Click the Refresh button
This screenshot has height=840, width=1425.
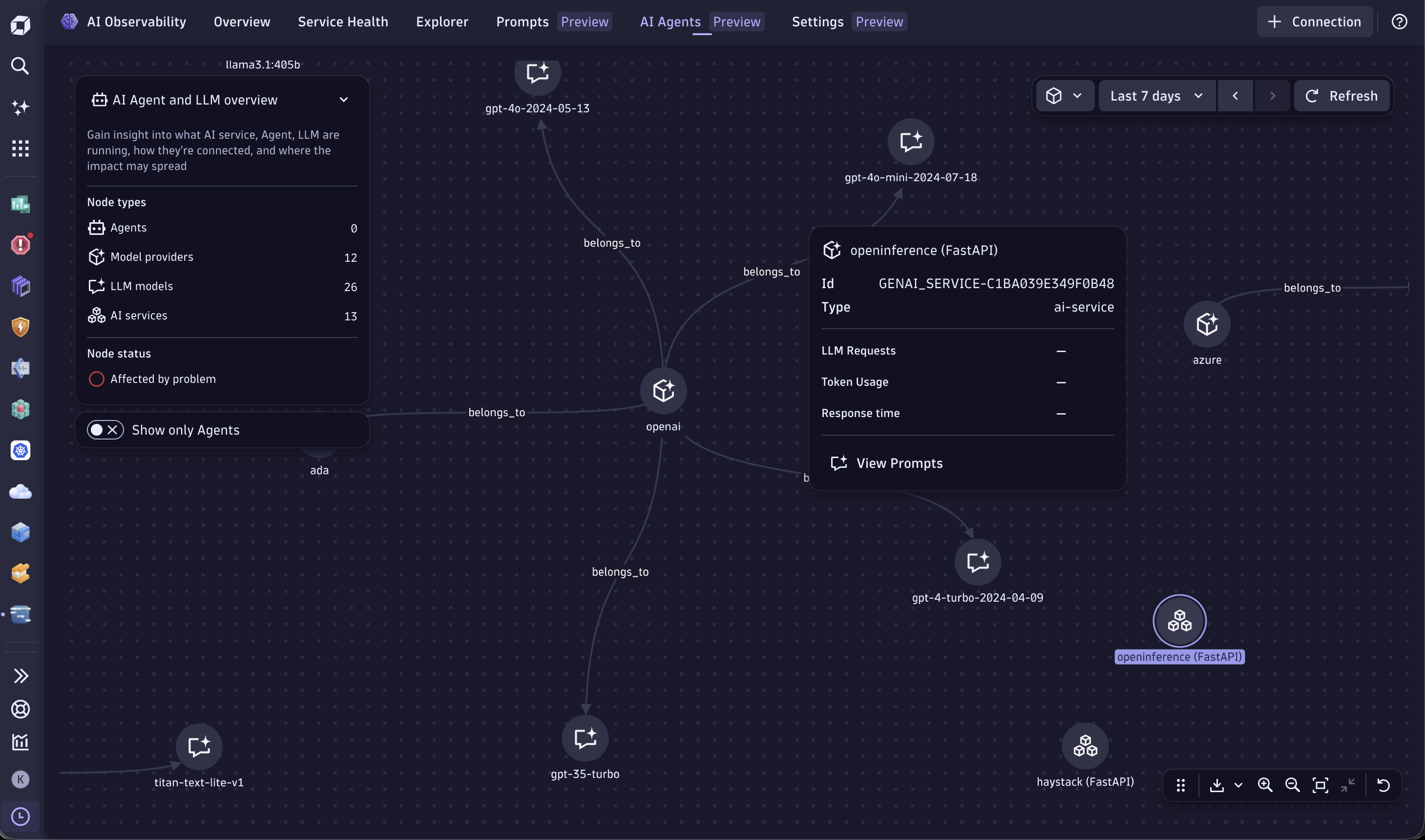(1342, 96)
